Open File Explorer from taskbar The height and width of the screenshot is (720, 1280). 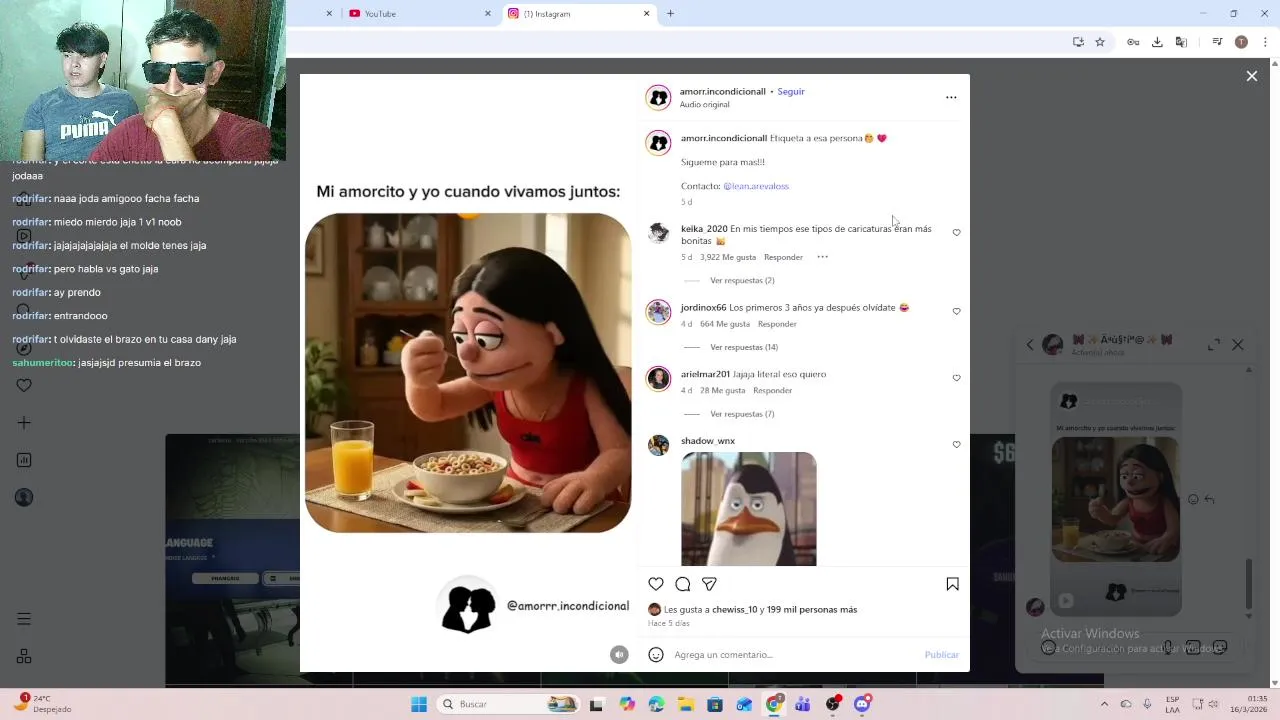(686, 704)
